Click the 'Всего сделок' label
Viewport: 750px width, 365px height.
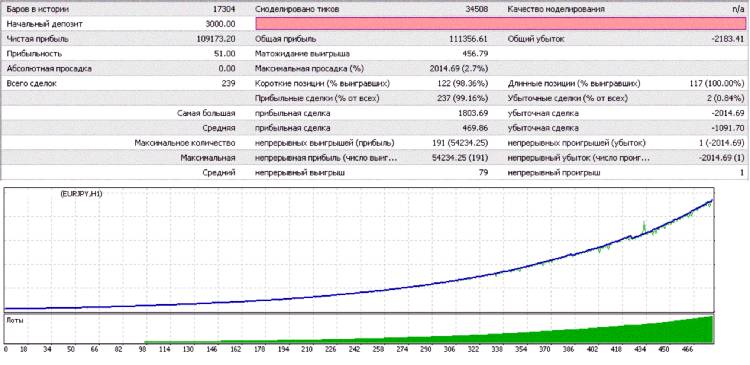point(32,83)
